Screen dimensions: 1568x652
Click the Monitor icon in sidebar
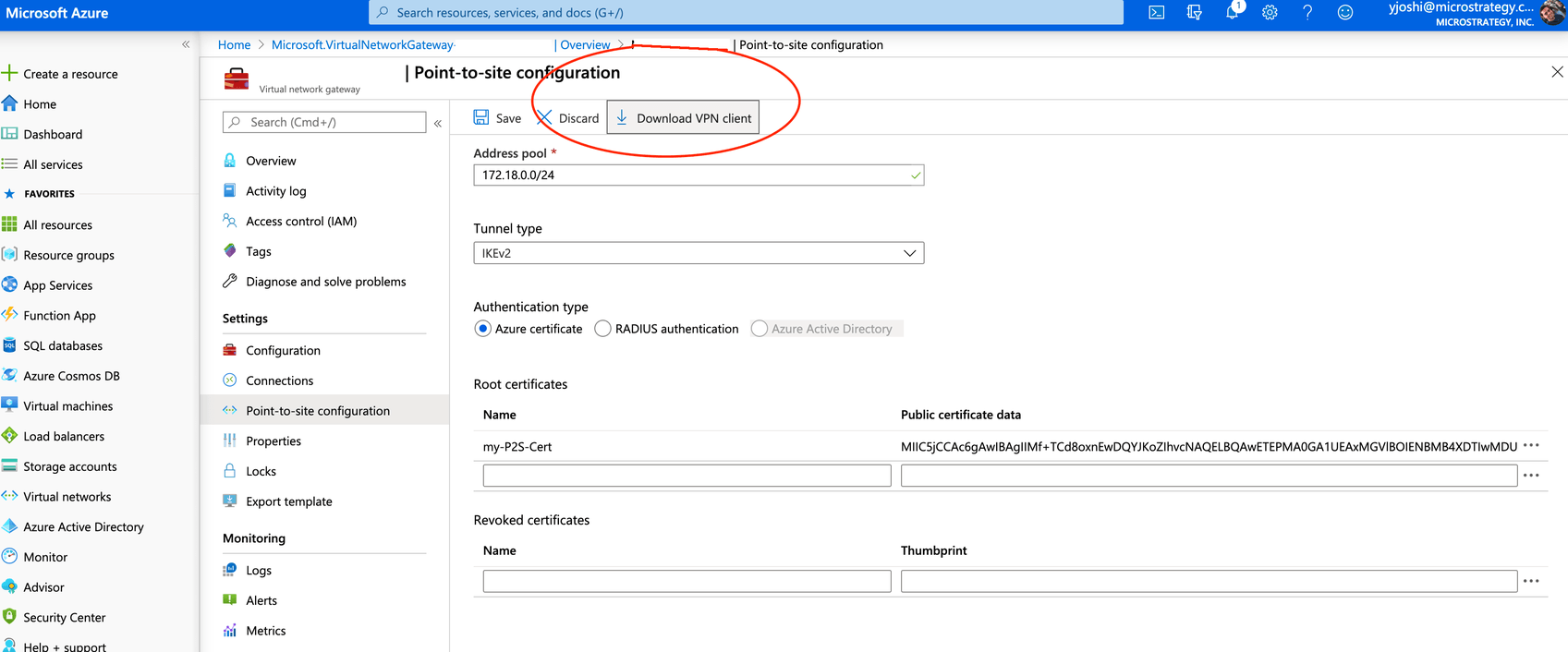point(10,557)
